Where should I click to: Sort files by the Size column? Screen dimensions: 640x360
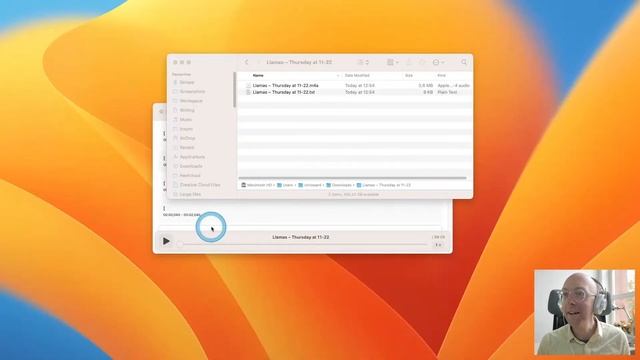coord(409,76)
